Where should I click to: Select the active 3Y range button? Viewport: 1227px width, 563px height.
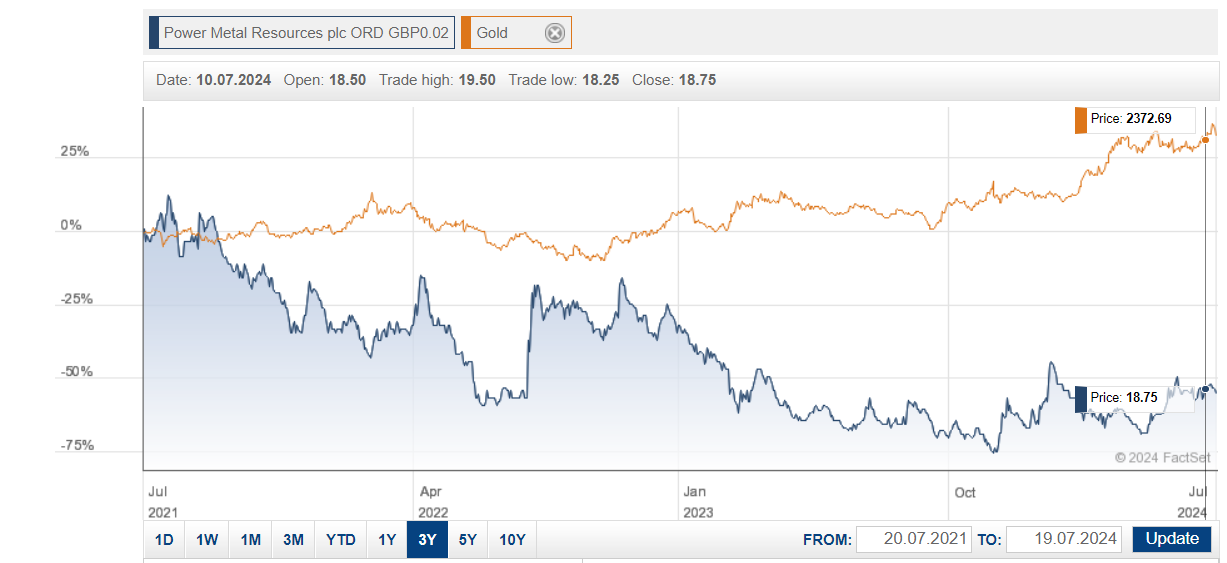point(427,540)
